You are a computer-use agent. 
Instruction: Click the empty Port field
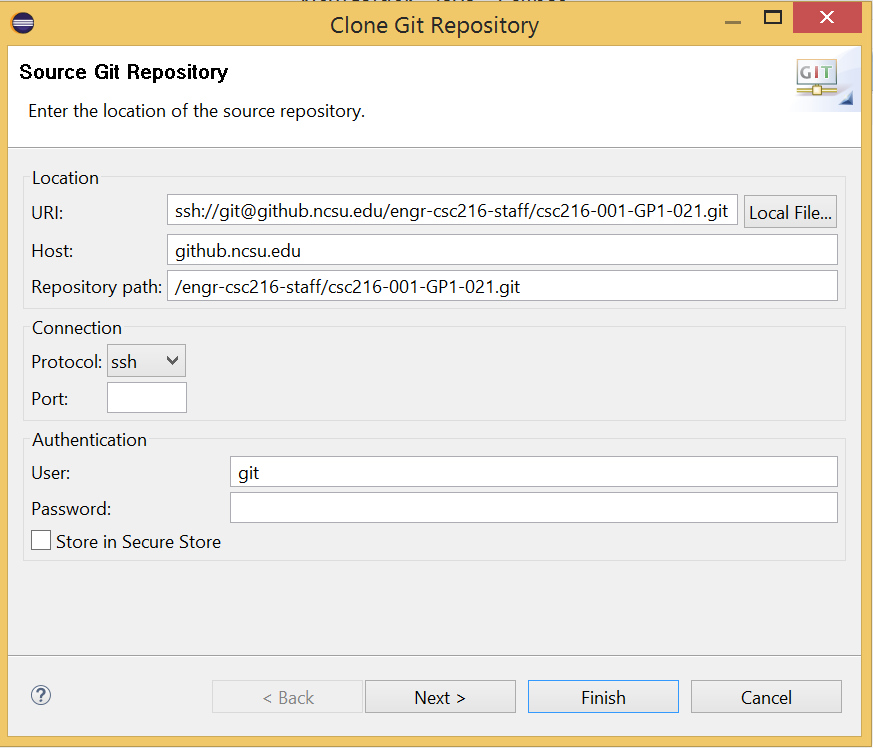click(x=146, y=397)
